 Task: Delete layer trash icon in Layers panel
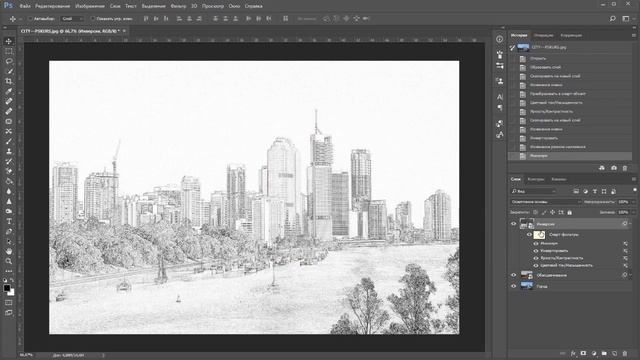[x=625, y=353]
